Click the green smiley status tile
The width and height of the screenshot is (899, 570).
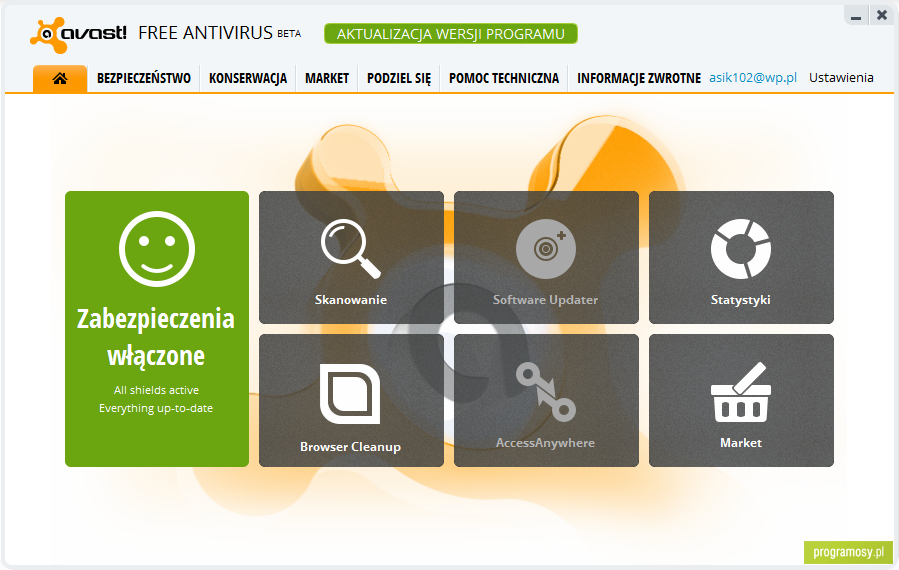157,329
